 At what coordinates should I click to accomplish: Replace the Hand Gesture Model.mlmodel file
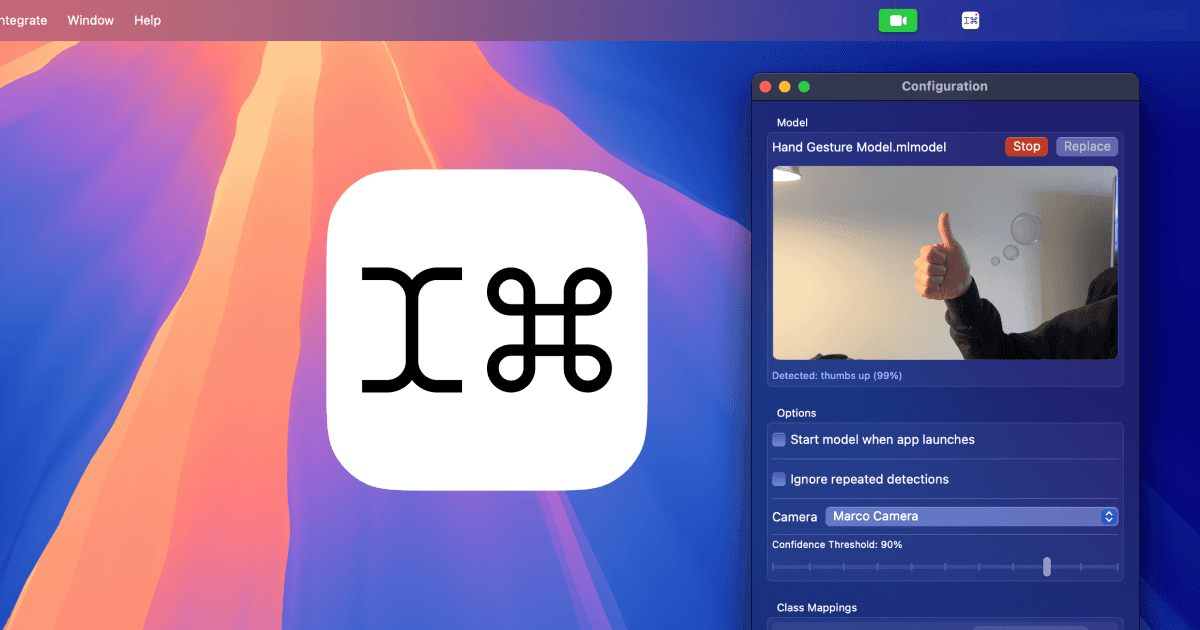coord(1086,146)
